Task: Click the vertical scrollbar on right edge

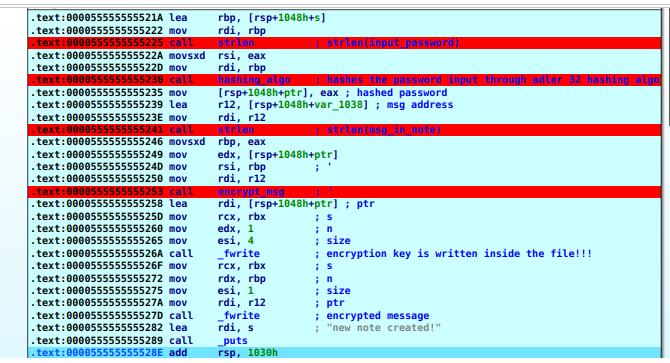Action: pyautogui.click(x=665, y=67)
